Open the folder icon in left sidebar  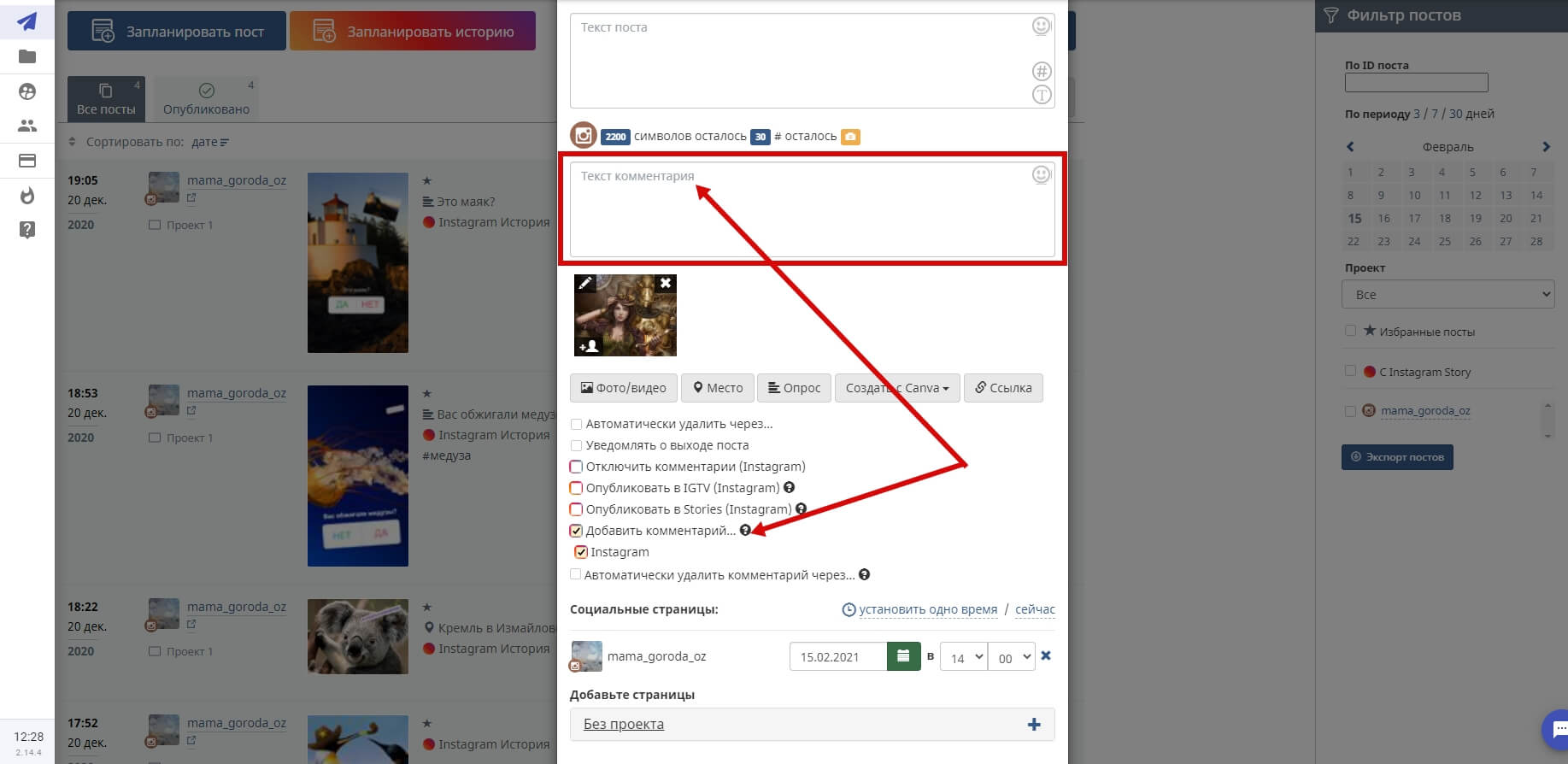point(27,56)
